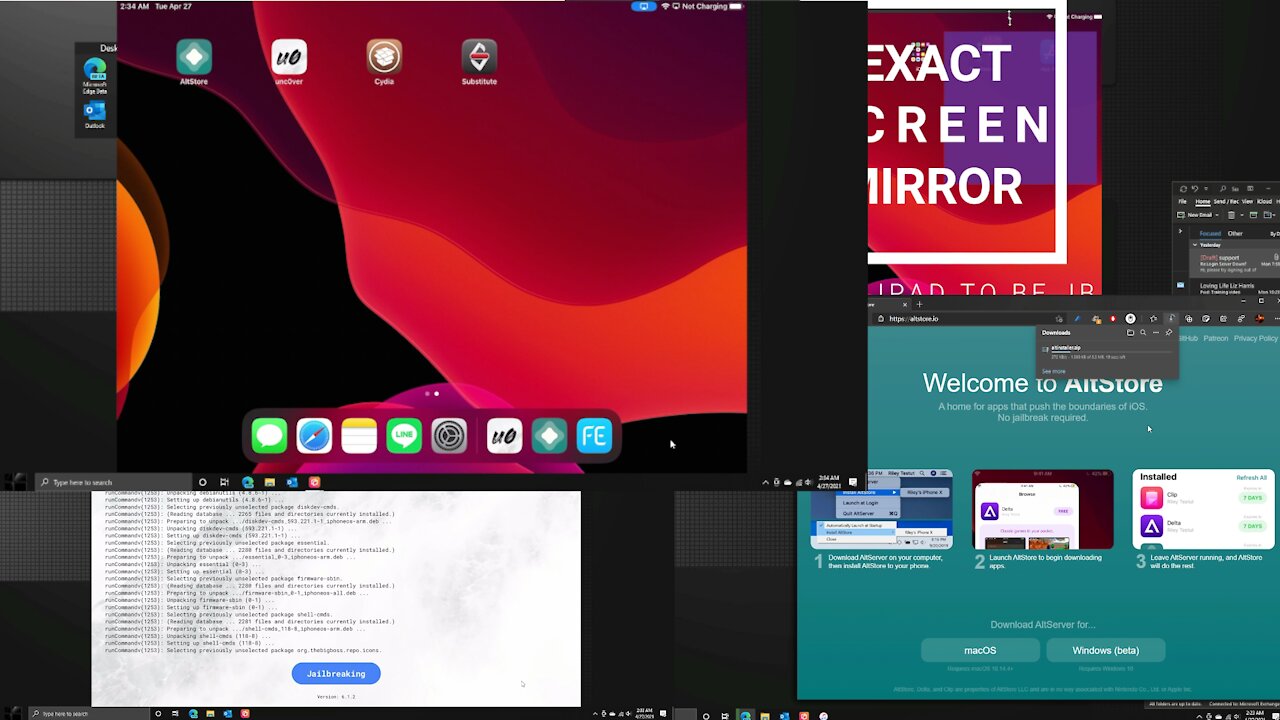The image size is (1280, 720).
Task: Show hidden tray icons on upper taskbar
Action: [766, 482]
